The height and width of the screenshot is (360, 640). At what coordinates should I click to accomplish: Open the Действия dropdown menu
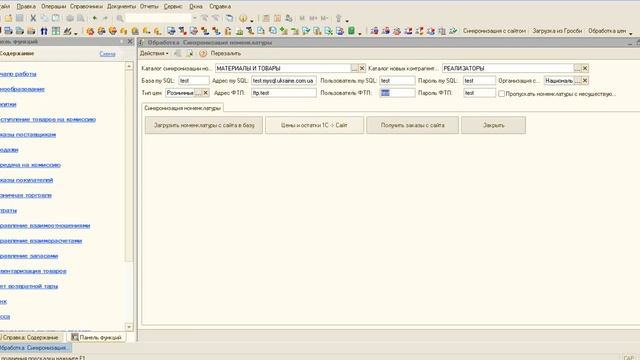[x=154, y=53]
